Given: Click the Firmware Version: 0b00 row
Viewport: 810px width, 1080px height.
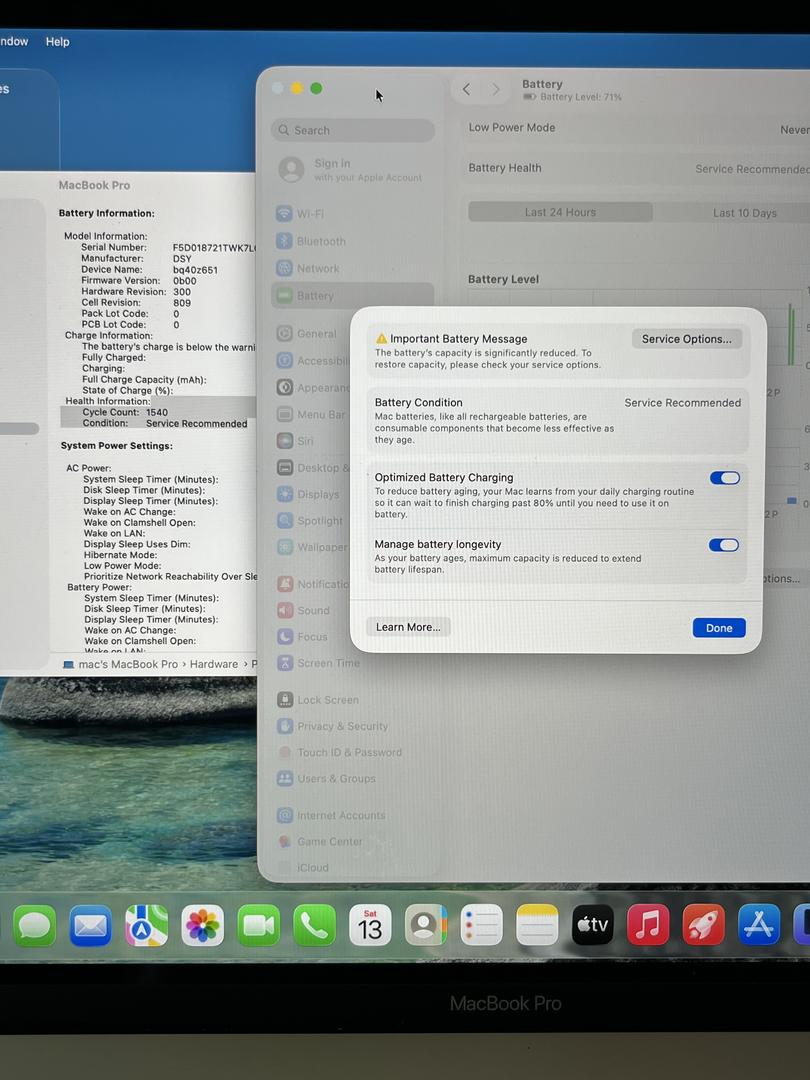Looking at the screenshot, I should coord(138,280).
